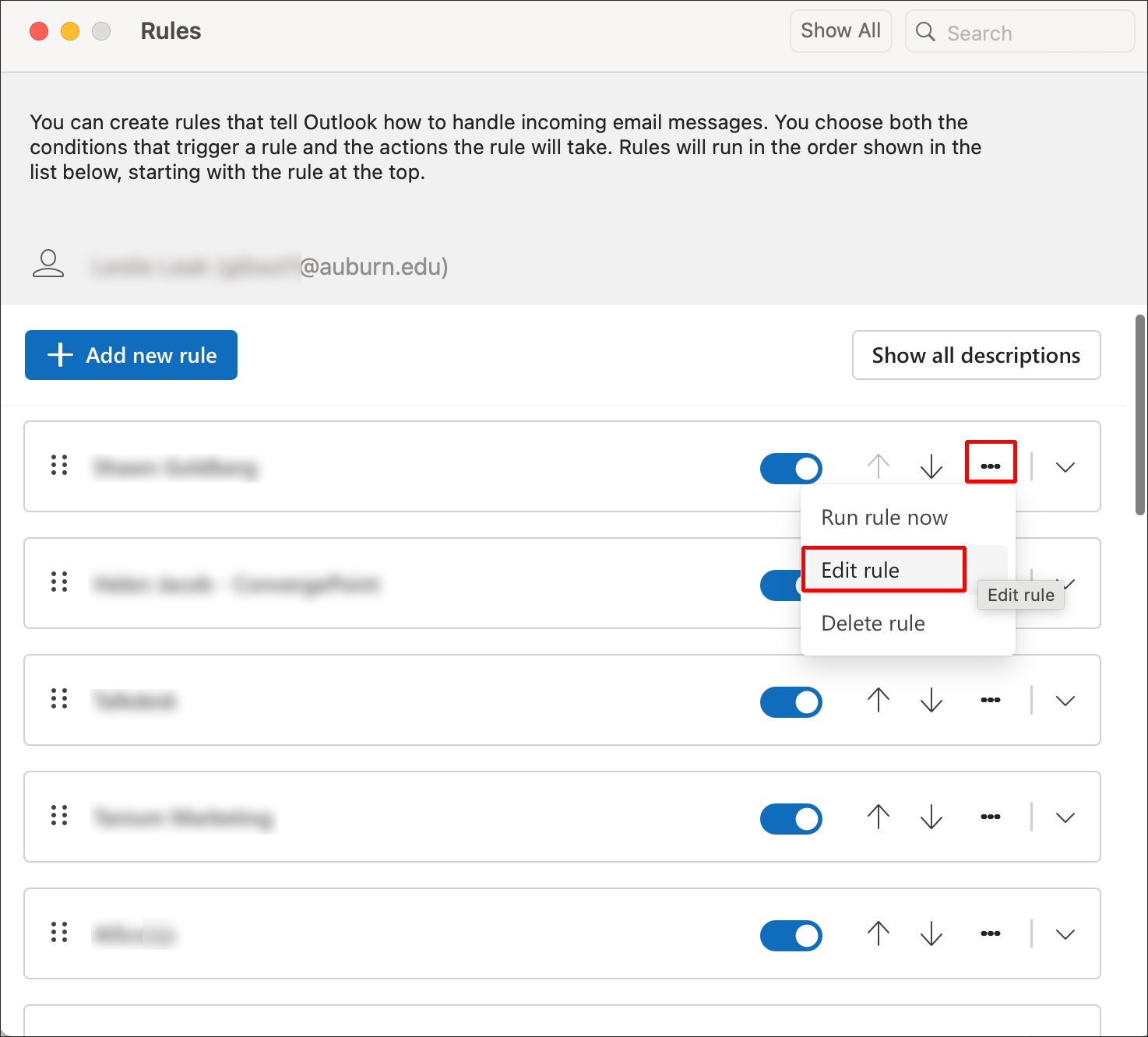Grab the first rule's drag handle
The height and width of the screenshot is (1037, 1148).
coord(59,465)
